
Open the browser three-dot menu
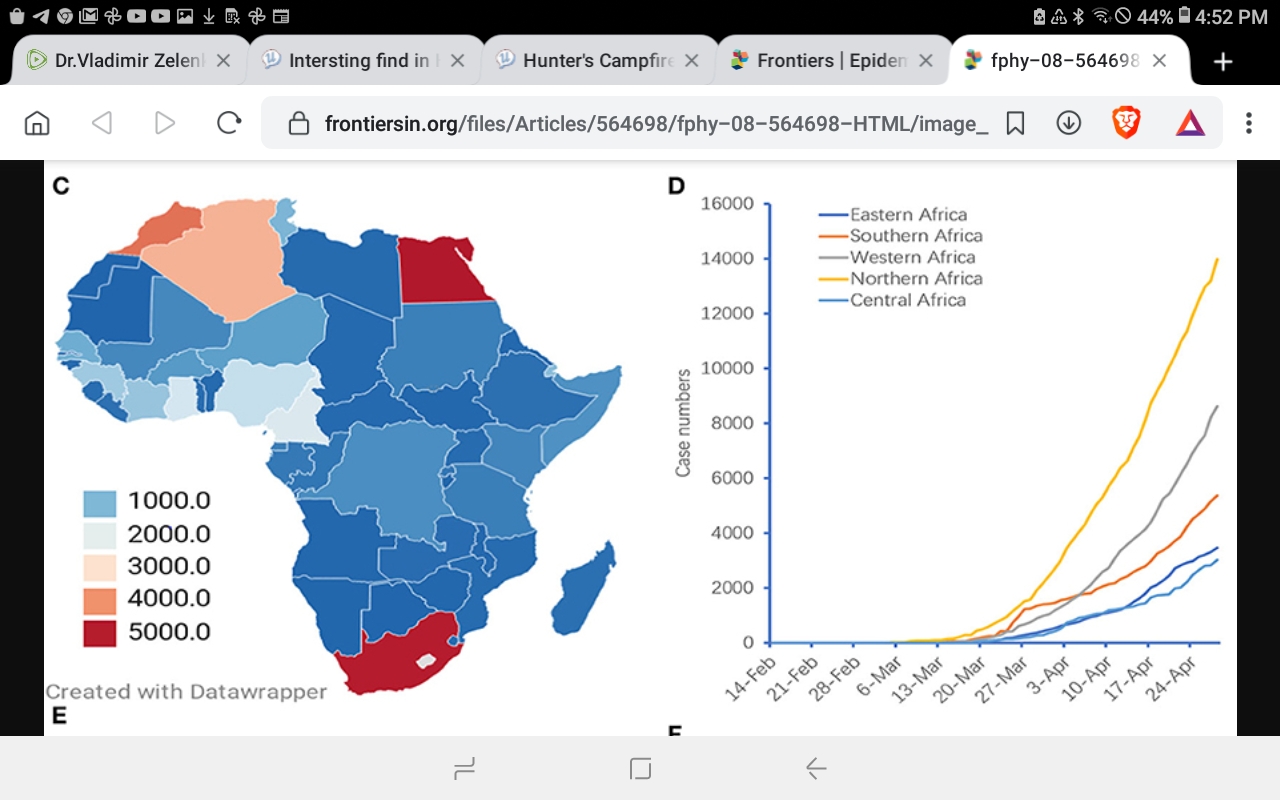(x=1248, y=123)
